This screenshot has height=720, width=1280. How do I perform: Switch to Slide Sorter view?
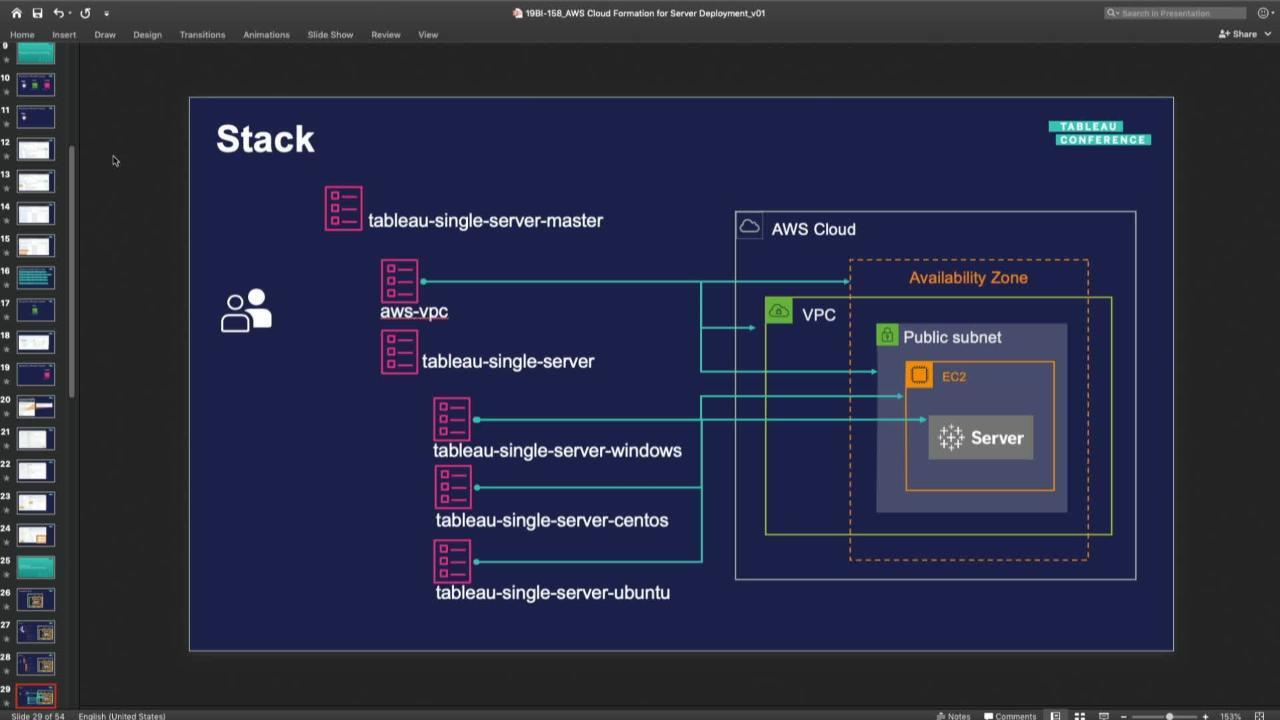tap(1080, 716)
